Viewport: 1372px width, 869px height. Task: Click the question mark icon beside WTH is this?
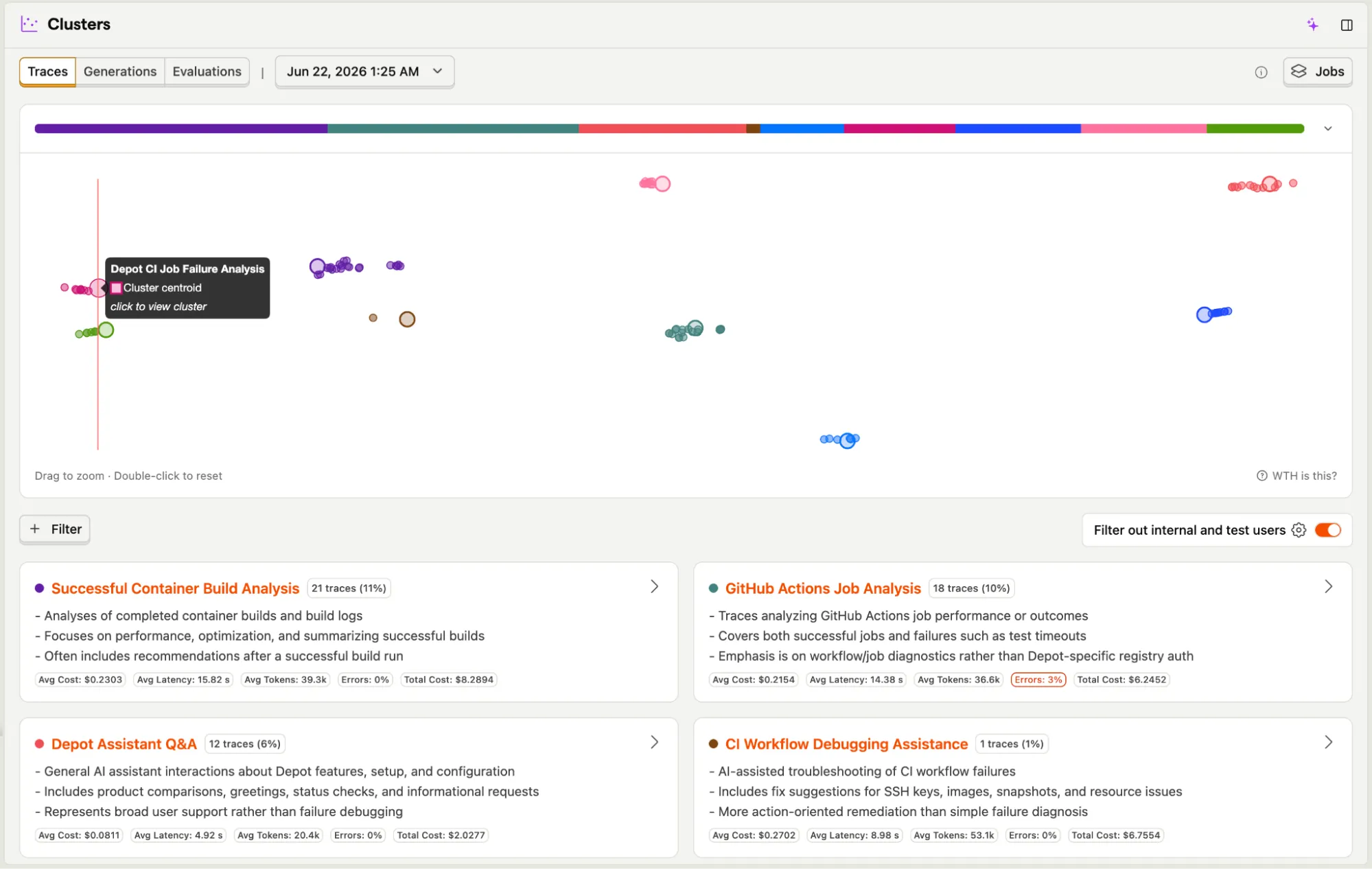(1261, 476)
